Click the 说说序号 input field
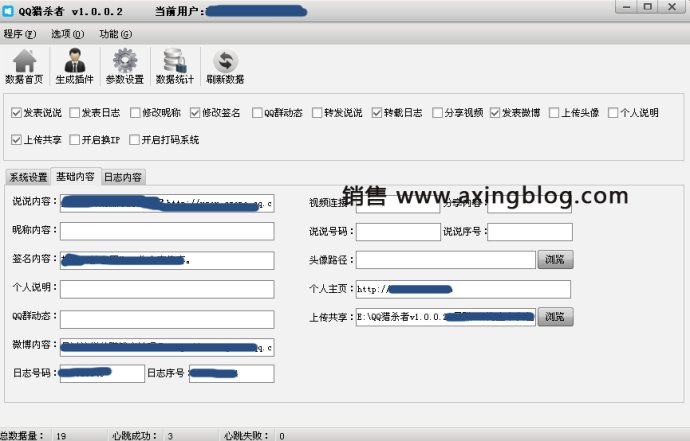 pyautogui.click(x=530, y=232)
